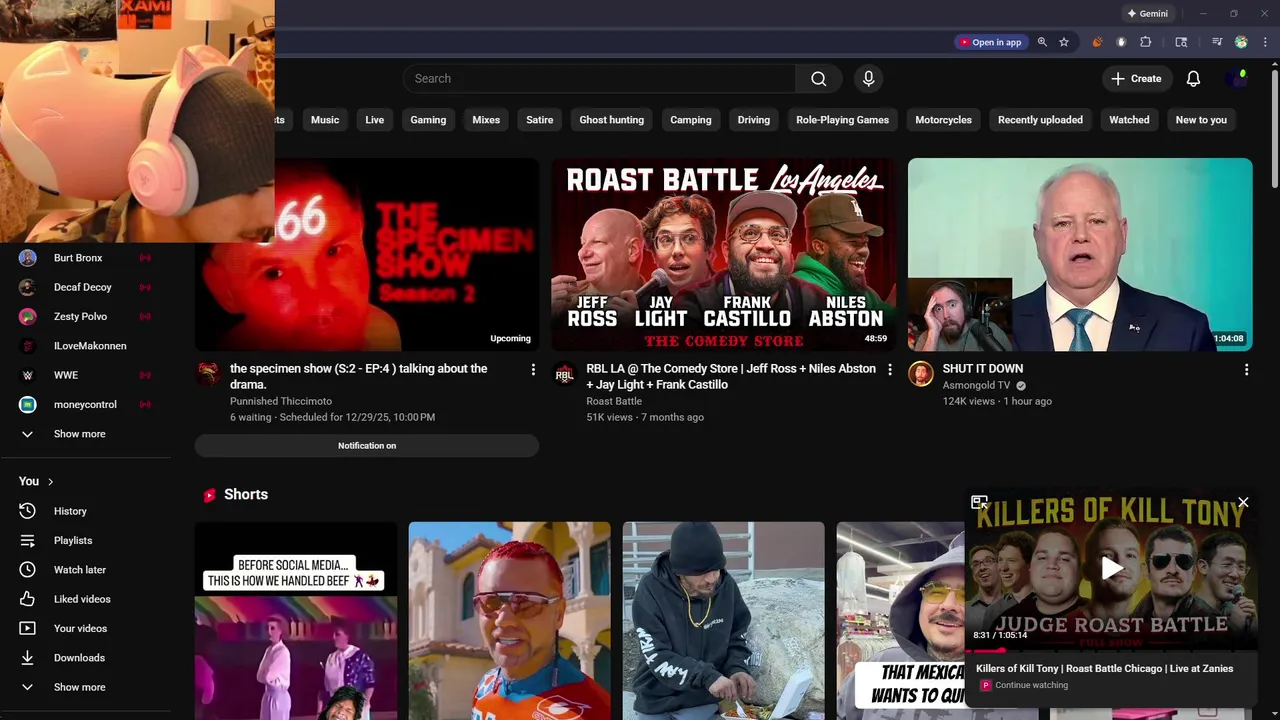Bookmark this page with star icon
This screenshot has height=720, width=1280.
(1064, 42)
